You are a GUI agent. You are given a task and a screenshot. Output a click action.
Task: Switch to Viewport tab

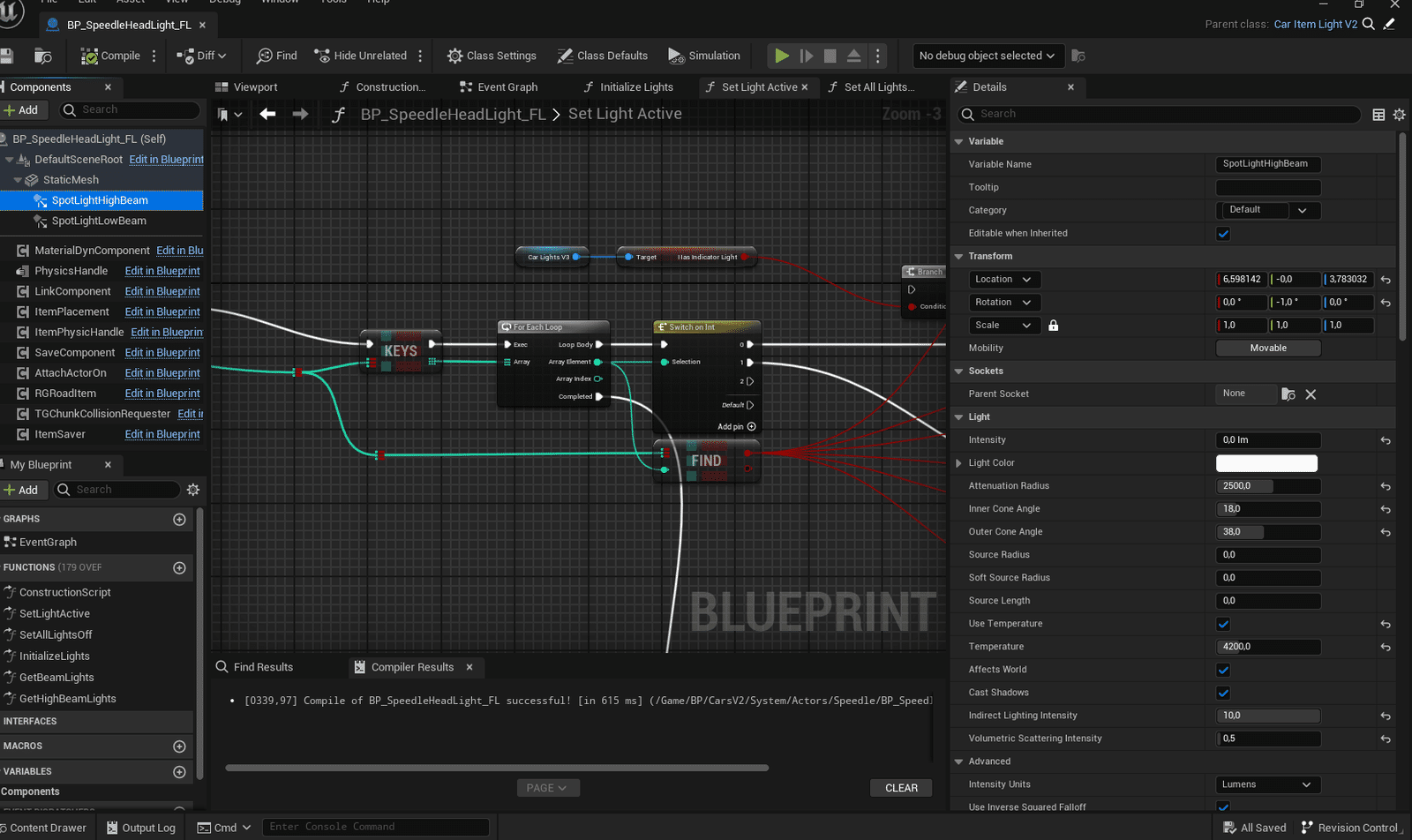pyautogui.click(x=247, y=87)
